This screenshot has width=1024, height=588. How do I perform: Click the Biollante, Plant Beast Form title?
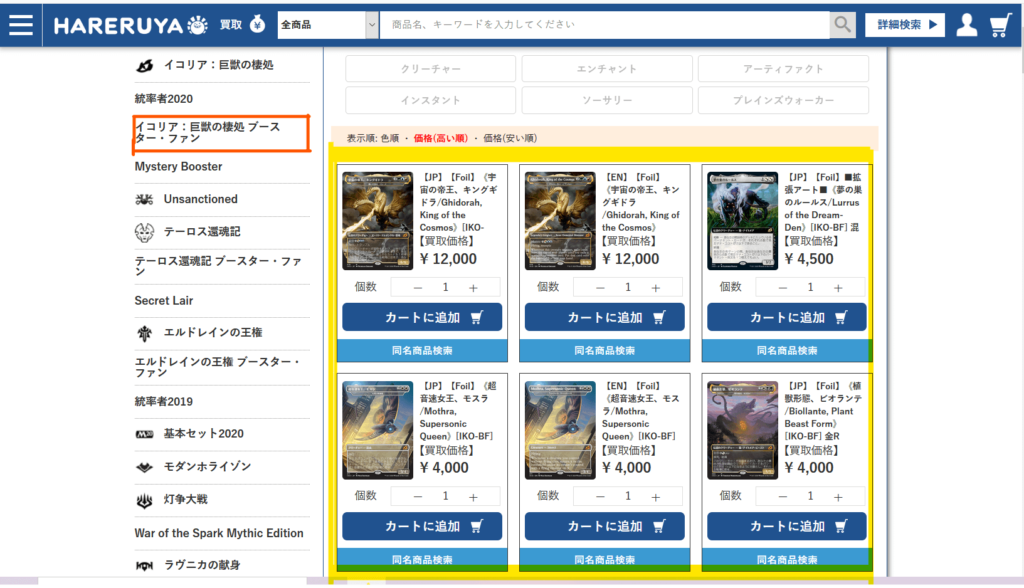click(824, 411)
